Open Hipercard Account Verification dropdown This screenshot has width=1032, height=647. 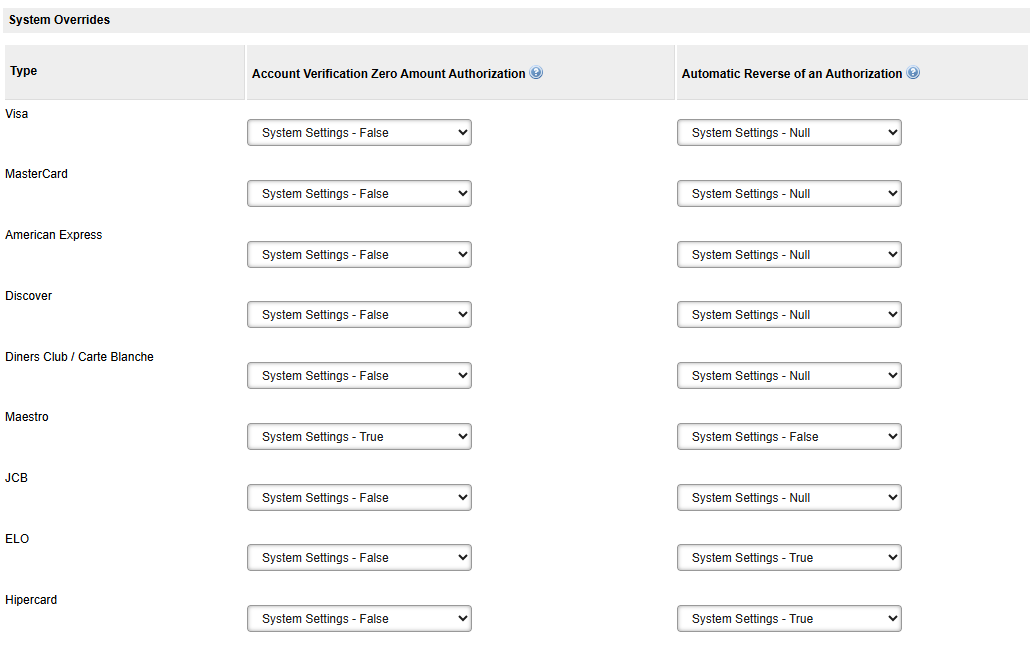359,619
